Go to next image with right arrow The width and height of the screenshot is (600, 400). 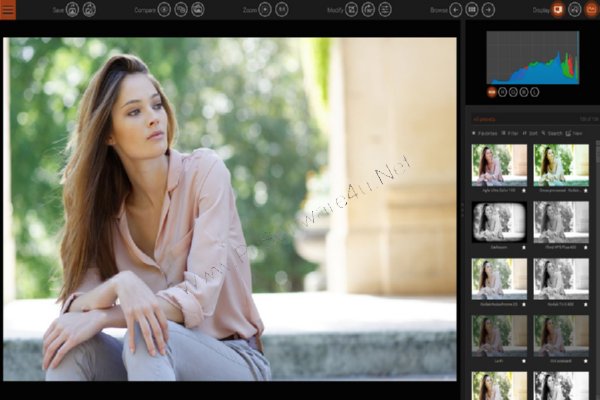tap(488, 10)
